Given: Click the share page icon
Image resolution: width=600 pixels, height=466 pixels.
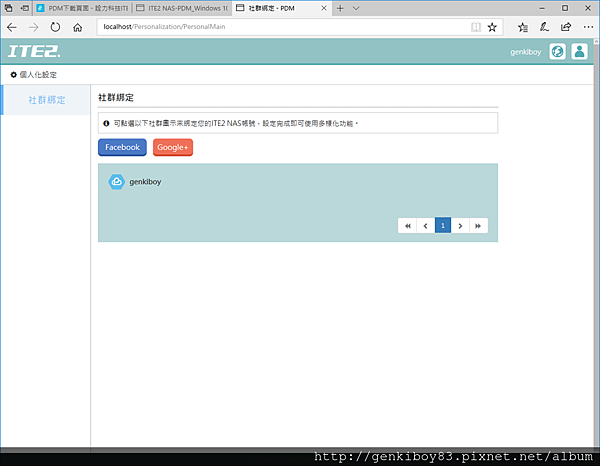Looking at the screenshot, I should (x=566, y=27).
